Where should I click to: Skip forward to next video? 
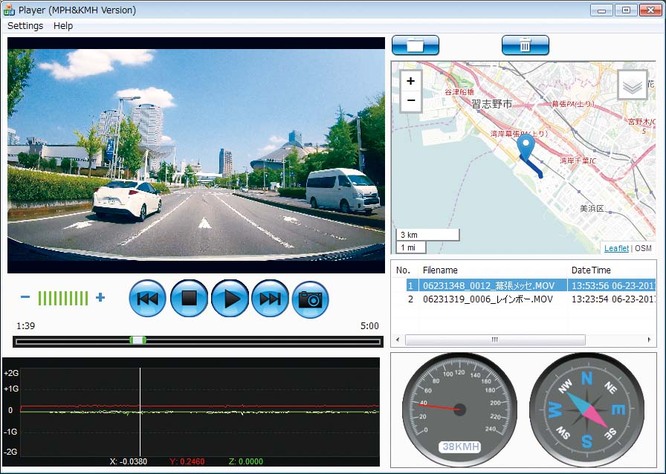click(x=270, y=297)
